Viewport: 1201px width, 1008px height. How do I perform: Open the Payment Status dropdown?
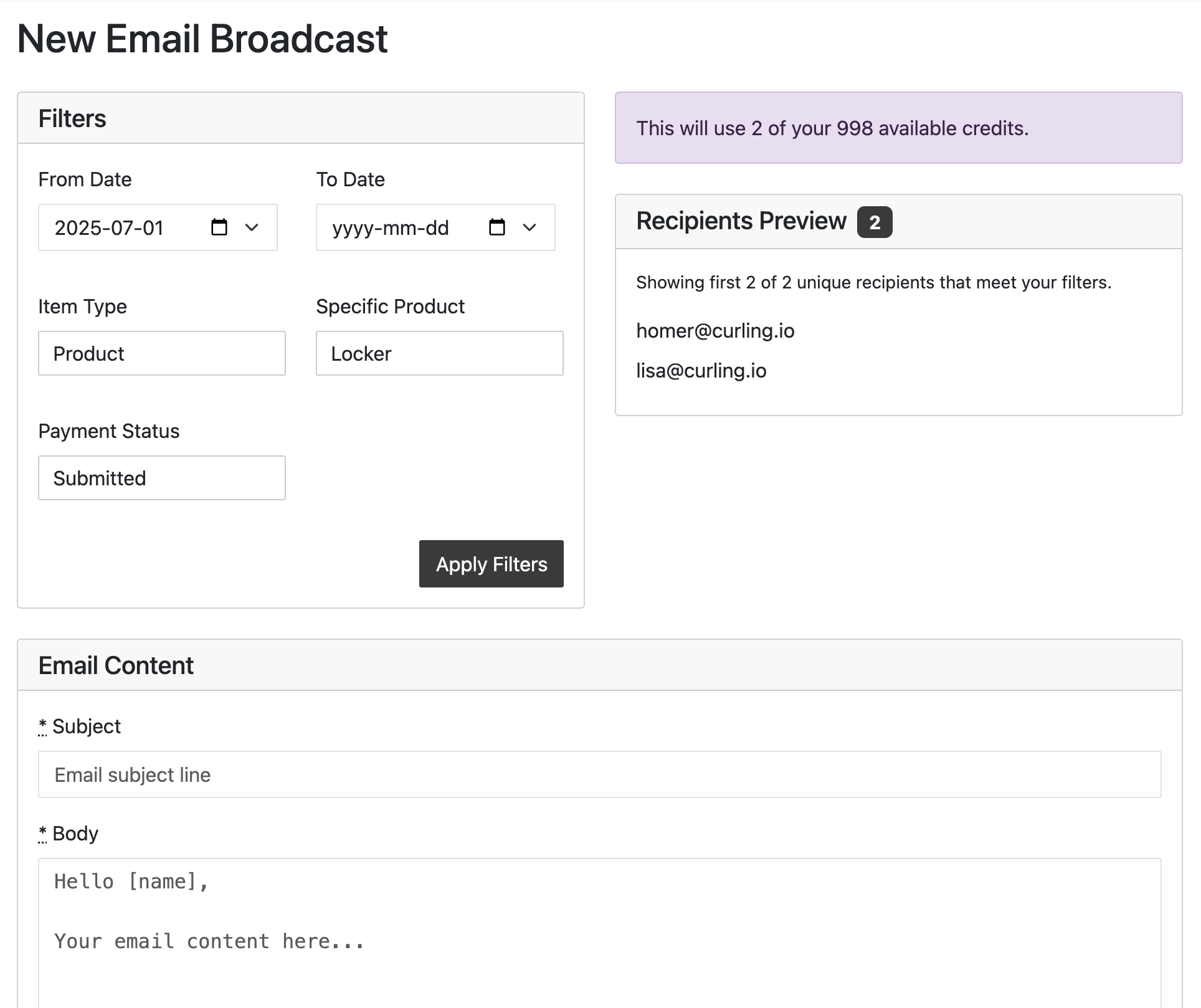point(161,478)
